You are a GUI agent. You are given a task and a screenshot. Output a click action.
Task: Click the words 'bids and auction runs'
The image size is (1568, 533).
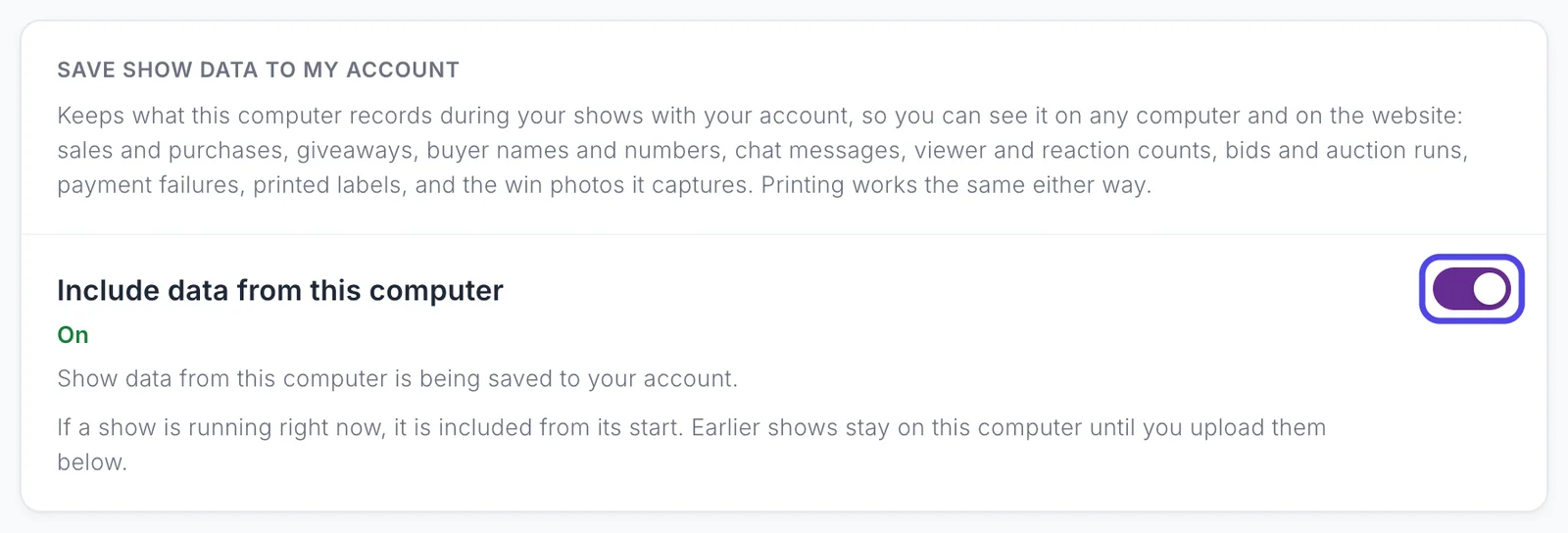point(1347,151)
